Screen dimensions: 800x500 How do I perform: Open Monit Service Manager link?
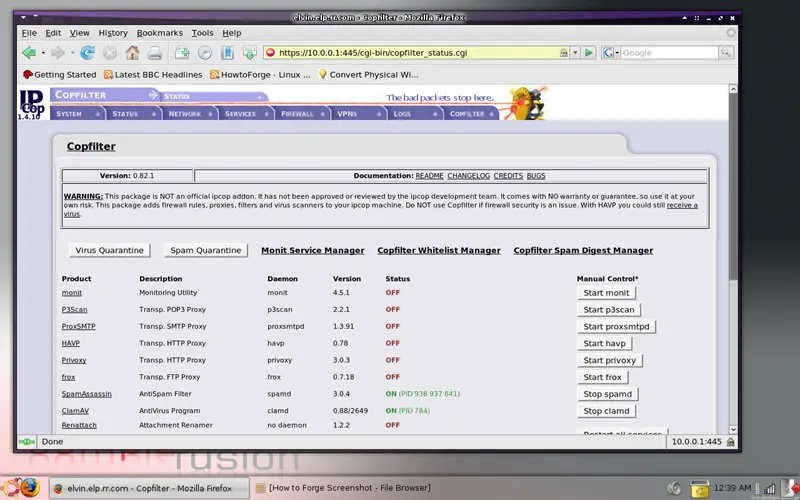[313, 251]
